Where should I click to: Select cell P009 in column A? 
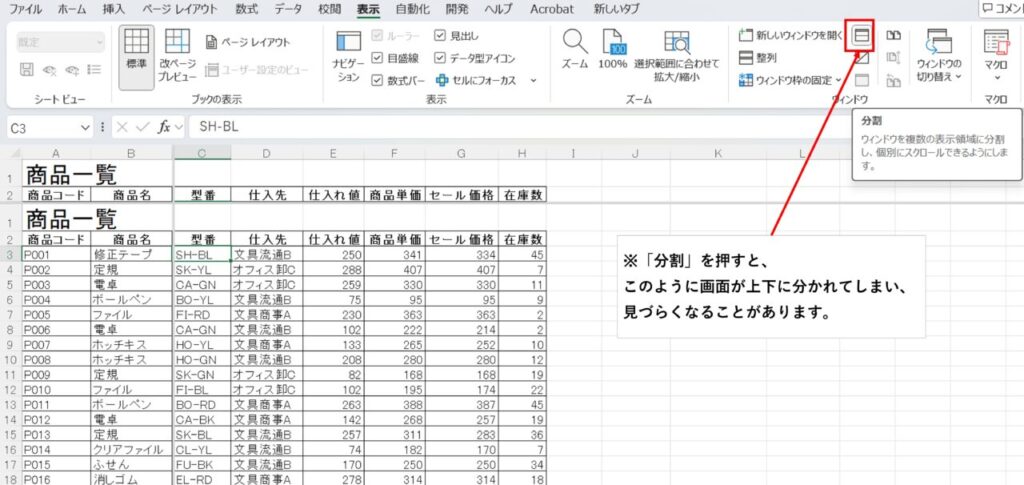pyautogui.click(x=56, y=375)
